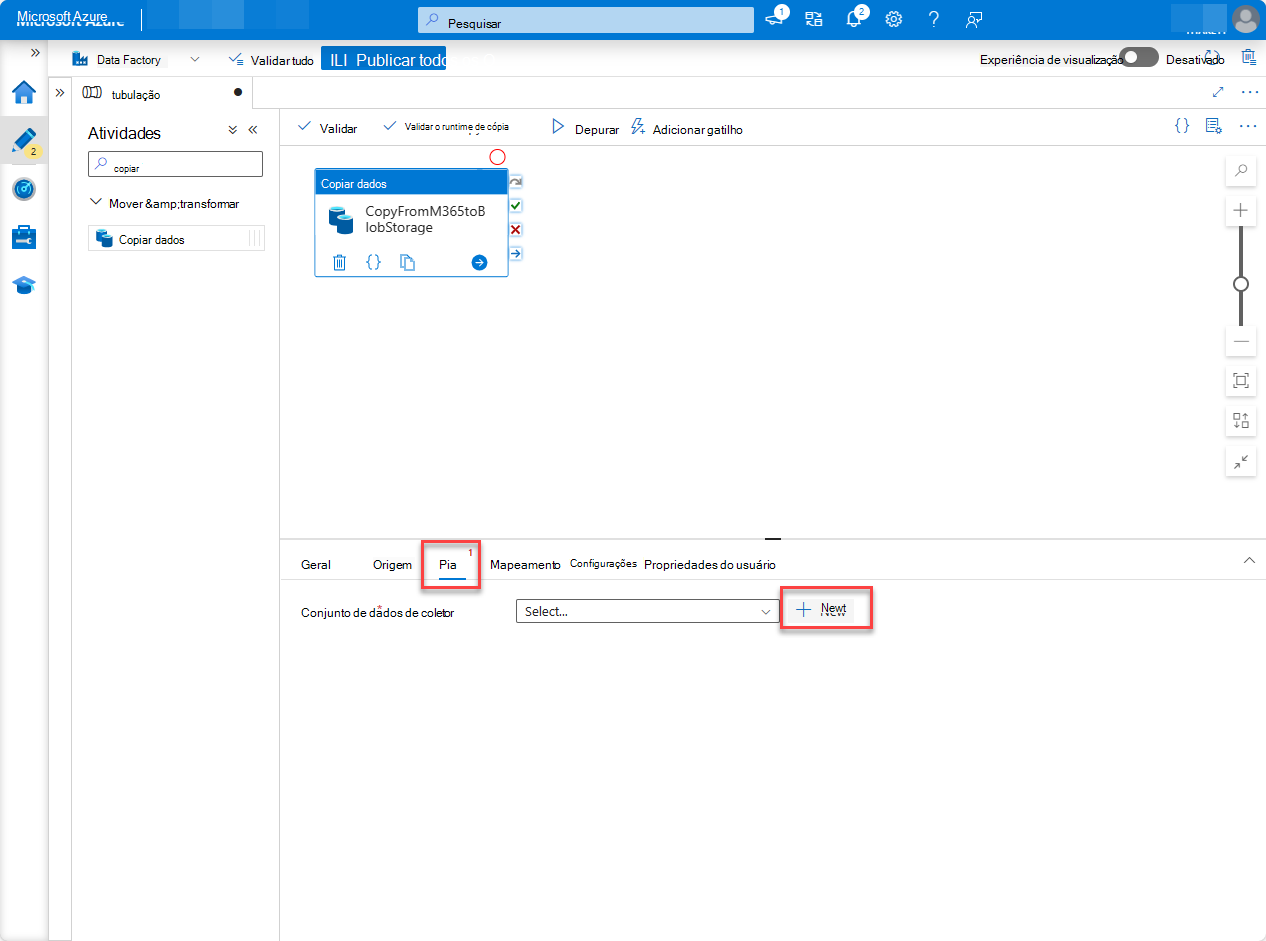Open the Monitor section from left sidebar
This screenshot has width=1266, height=941.
(22, 189)
